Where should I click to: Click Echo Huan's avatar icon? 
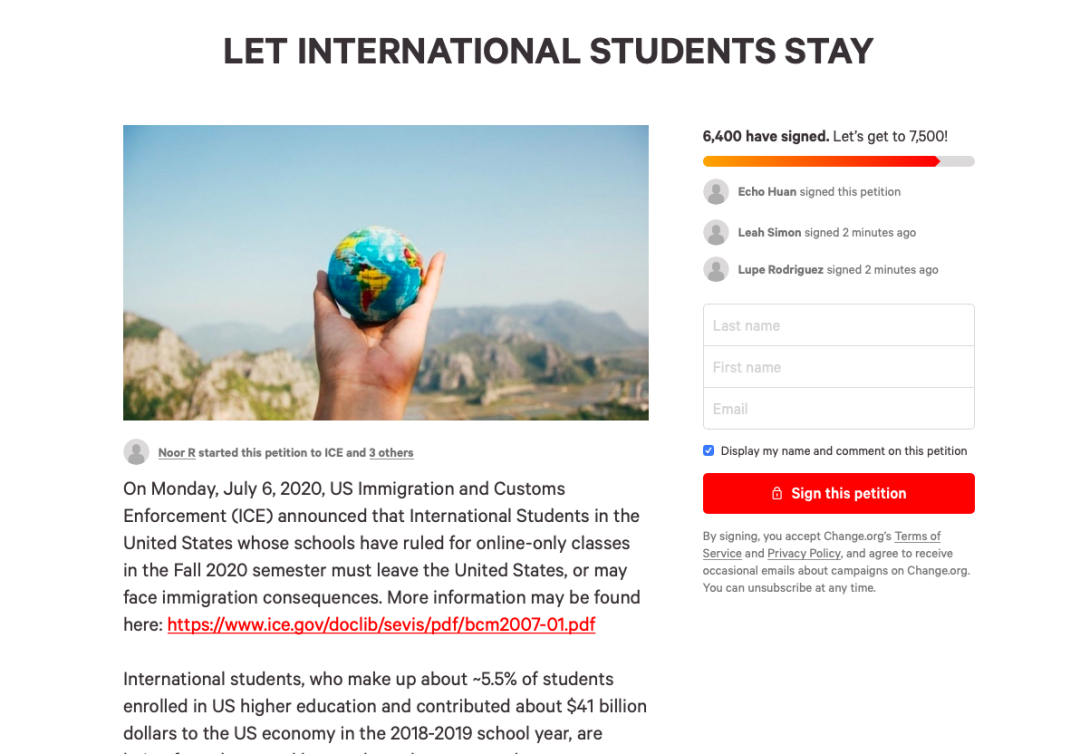pos(716,192)
